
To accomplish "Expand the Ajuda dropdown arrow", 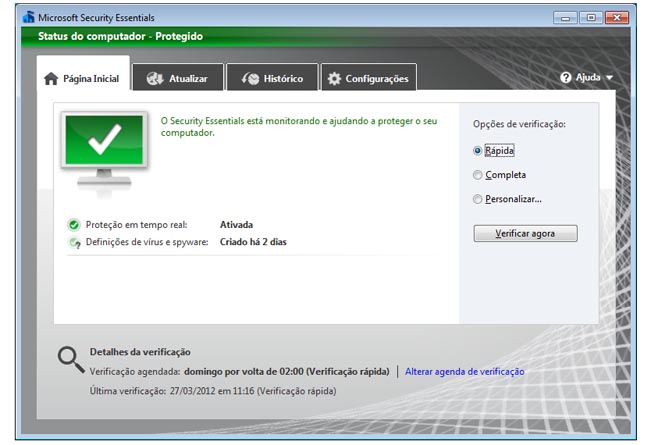I will tap(609, 78).
